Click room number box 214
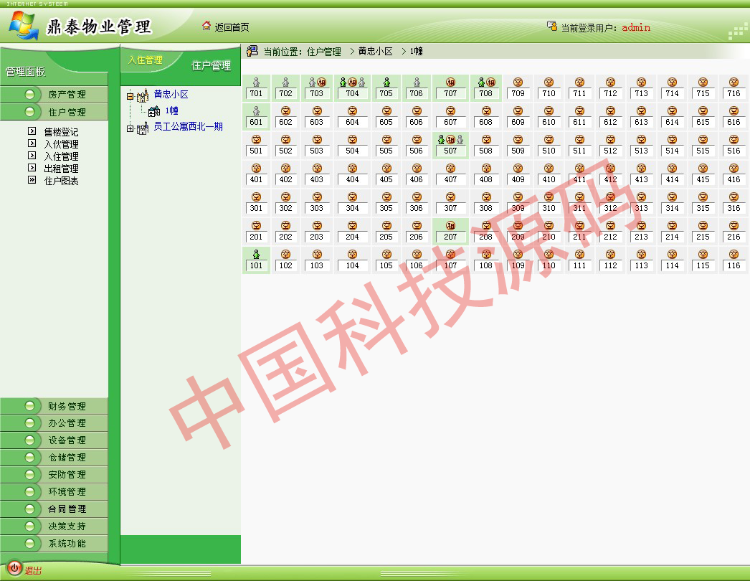This screenshot has width=750, height=581. (672, 237)
